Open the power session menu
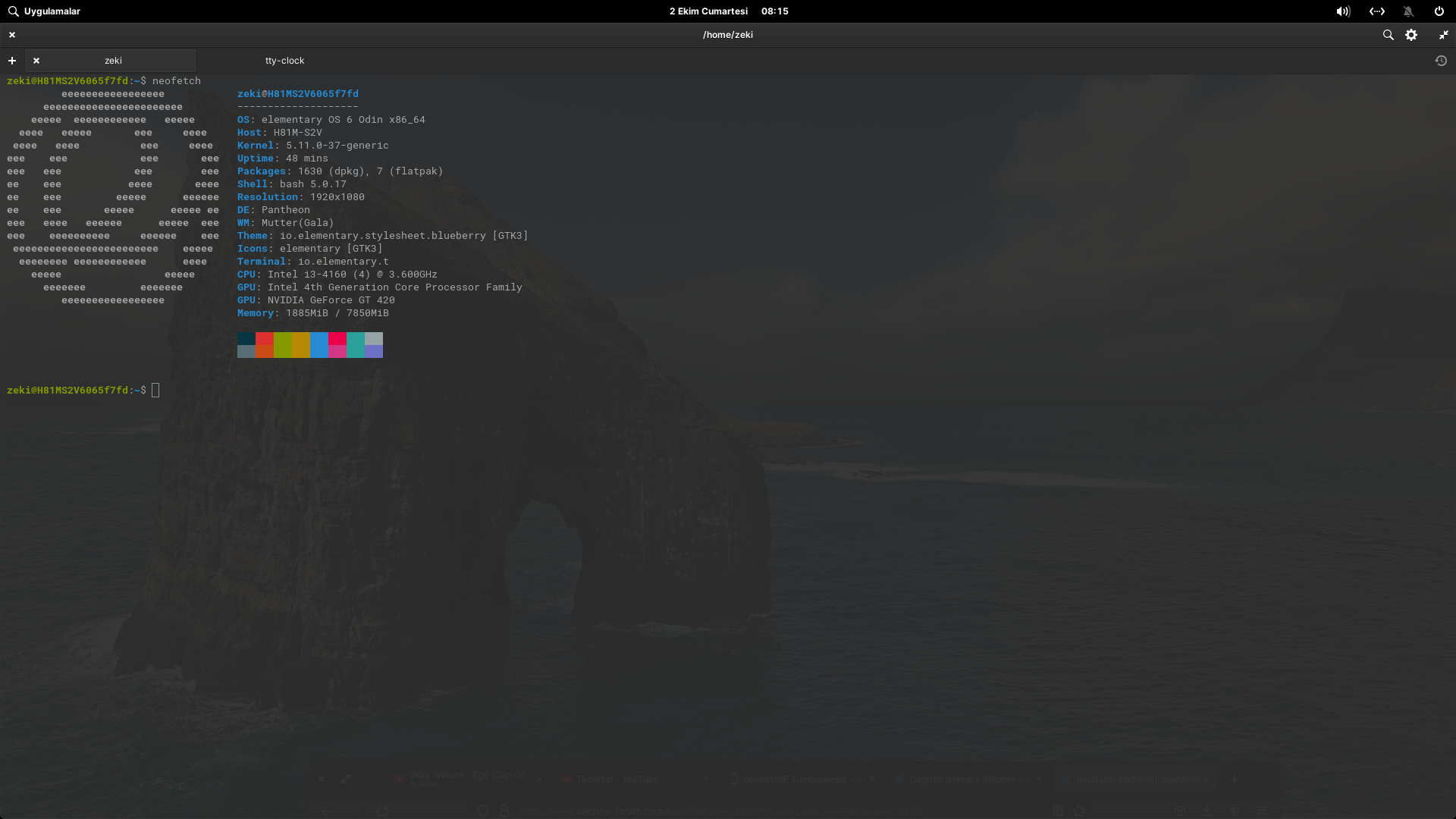 pos(1439,11)
